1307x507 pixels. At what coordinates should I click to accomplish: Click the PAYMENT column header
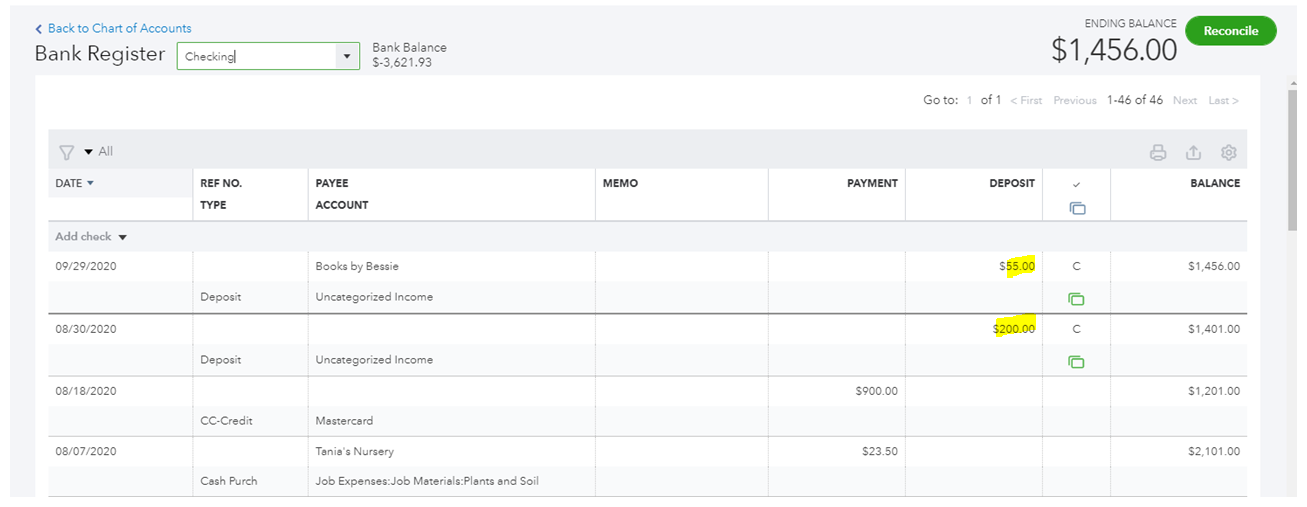click(872, 183)
